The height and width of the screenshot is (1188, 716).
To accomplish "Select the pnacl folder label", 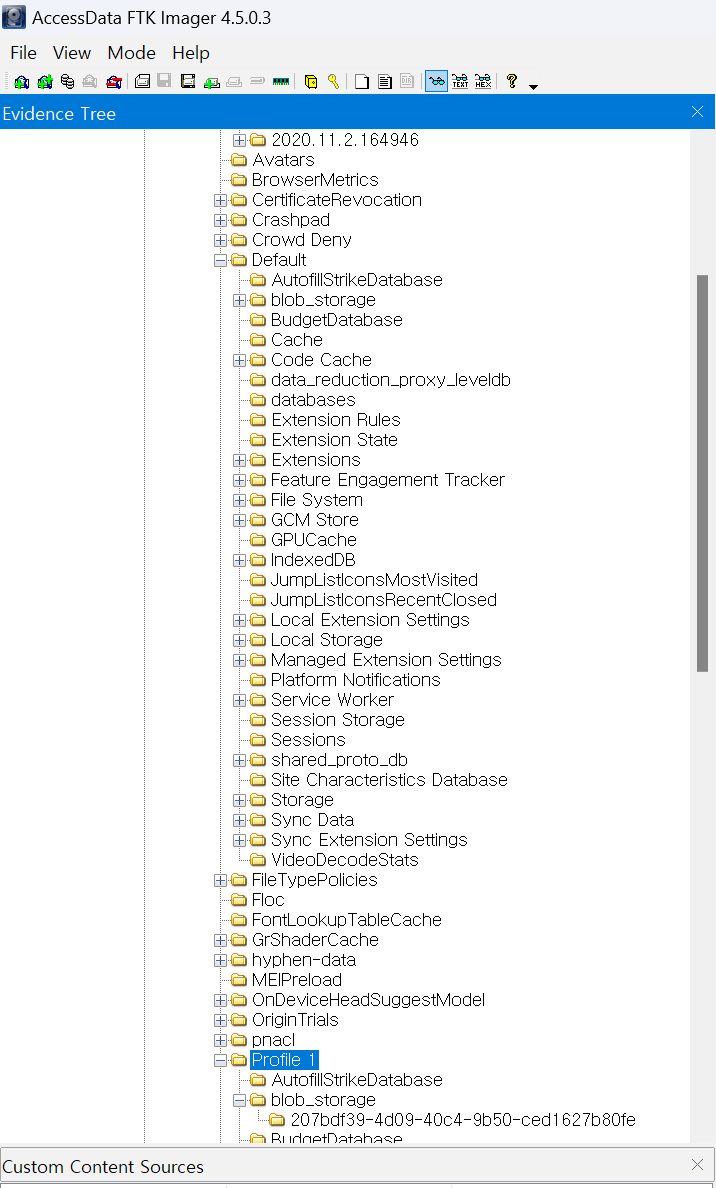I will point(273,1040).
